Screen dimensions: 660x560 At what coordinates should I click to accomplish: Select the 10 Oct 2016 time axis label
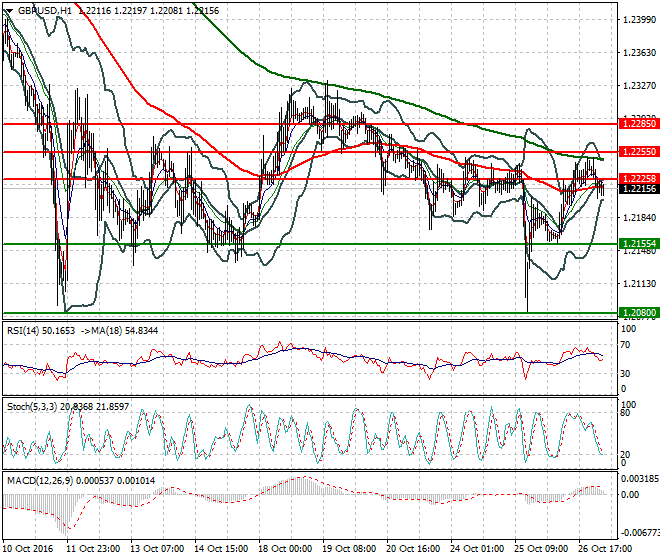[28, 549]
